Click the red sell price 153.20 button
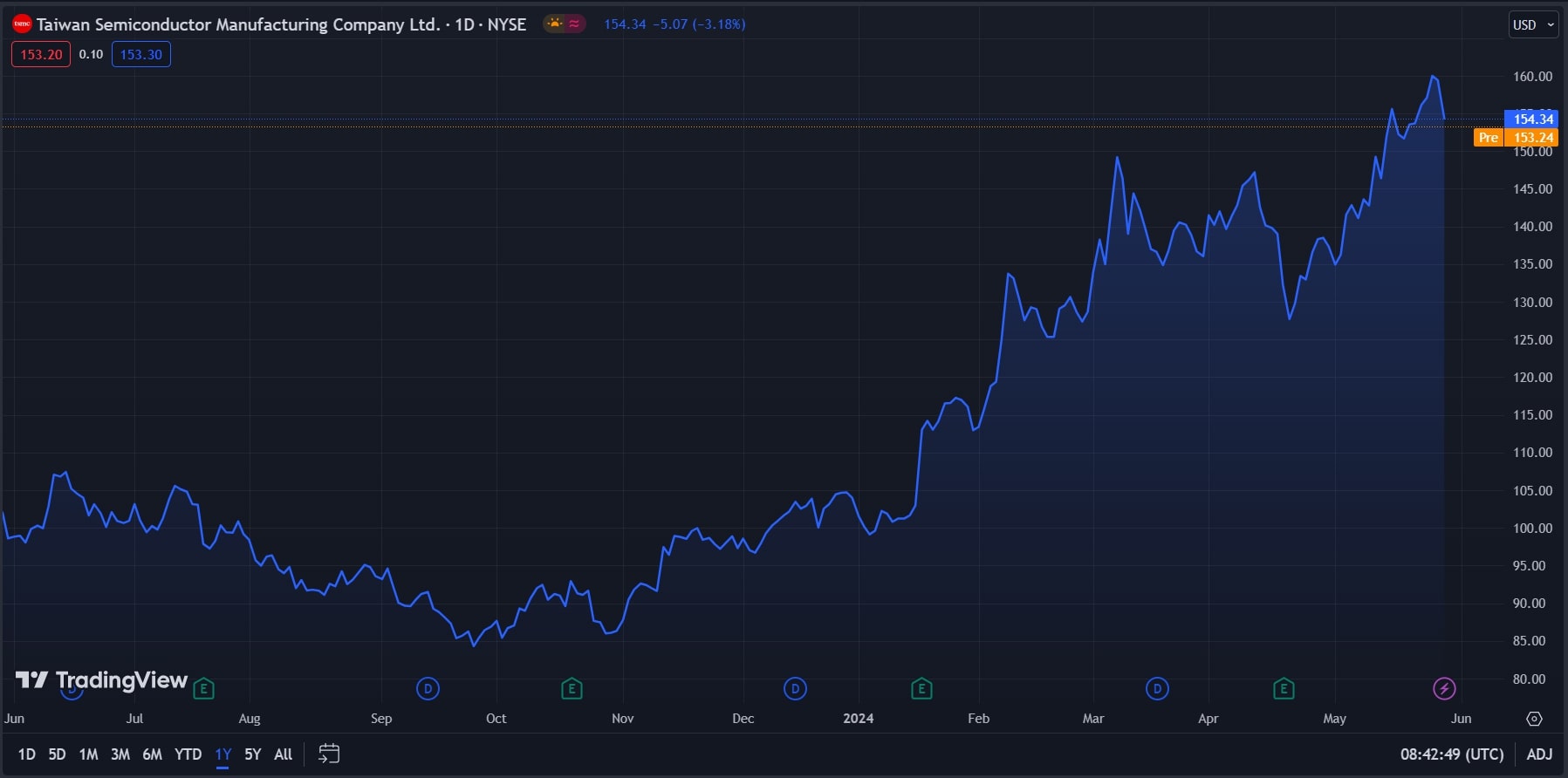The height and width of the screenshot is (778, 1568). [41, 54]
